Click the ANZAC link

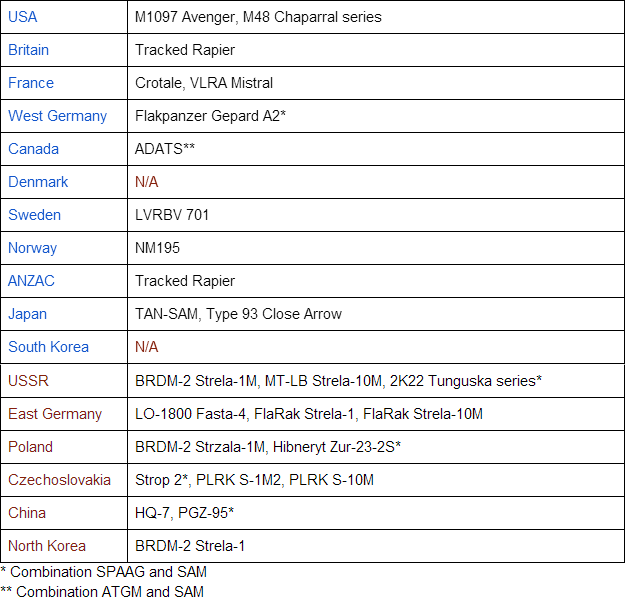pos(31,281)
